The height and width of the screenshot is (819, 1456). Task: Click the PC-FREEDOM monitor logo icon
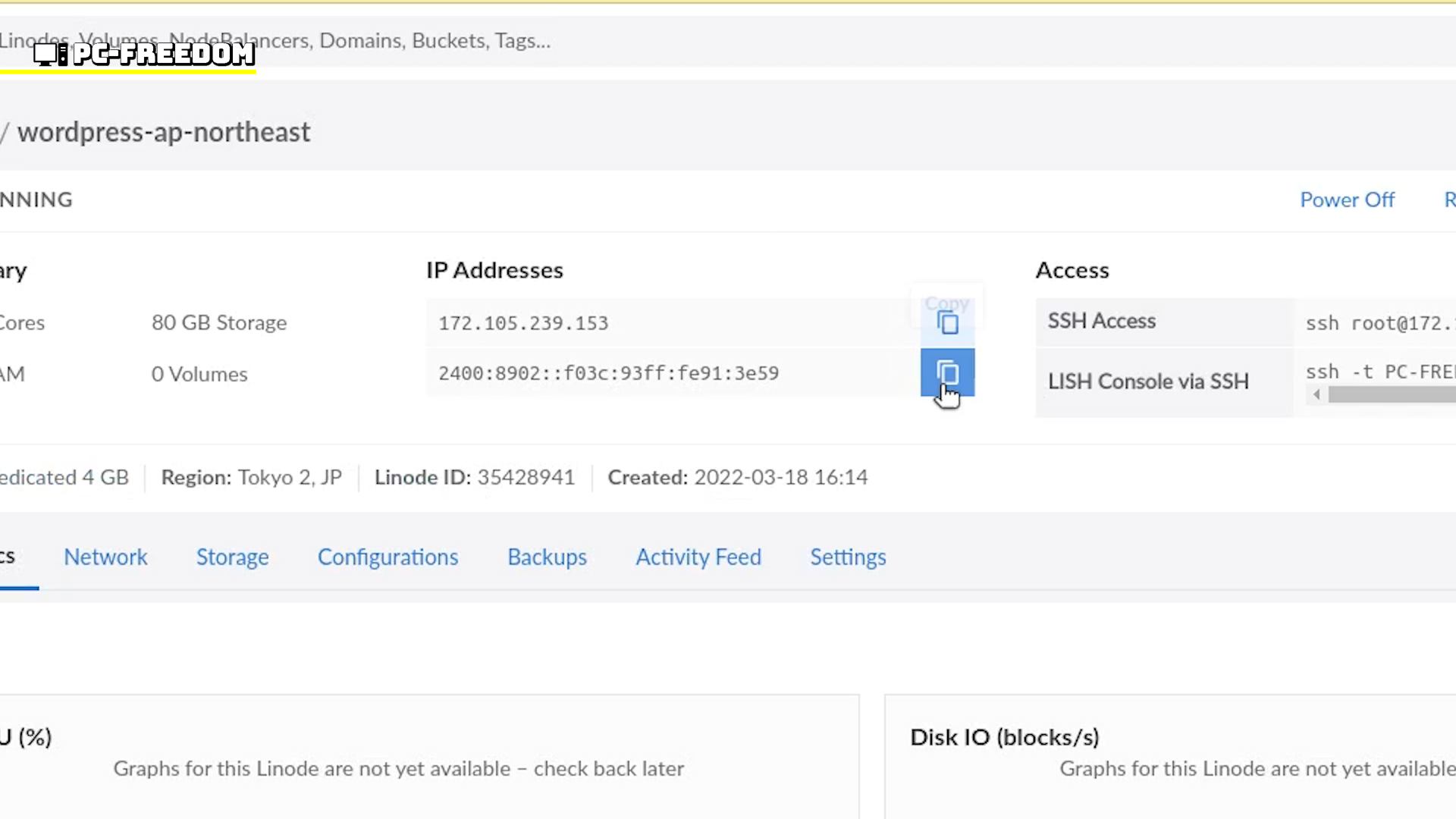click(x=50, y=55)
